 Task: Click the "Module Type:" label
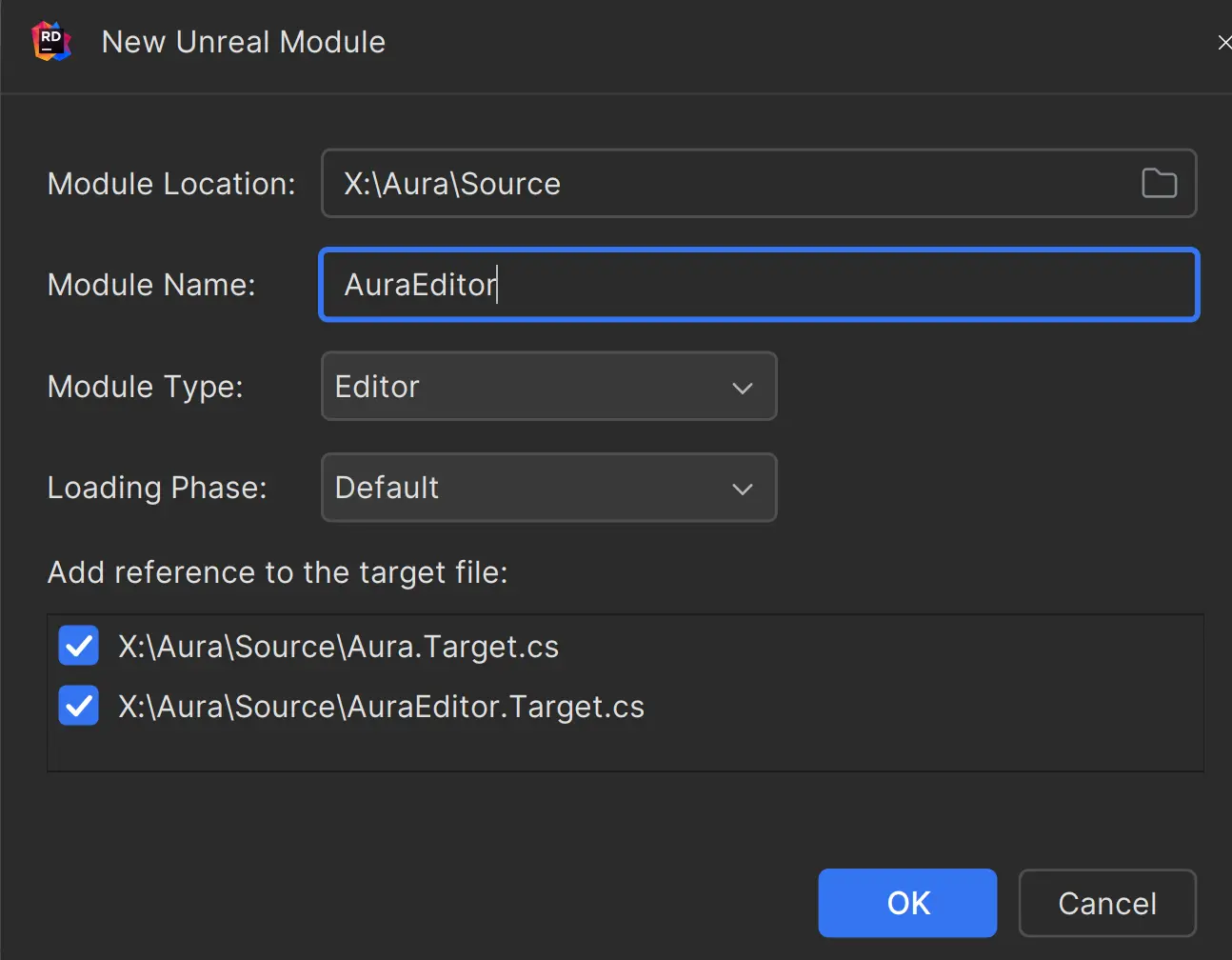pyautogui.click(x=146, y=387)
